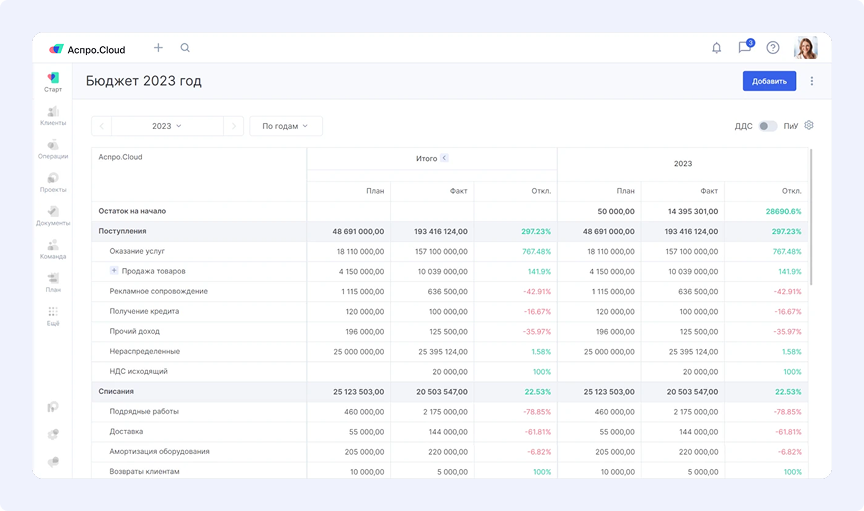Click the search magnifier icon

pos(185,48)
